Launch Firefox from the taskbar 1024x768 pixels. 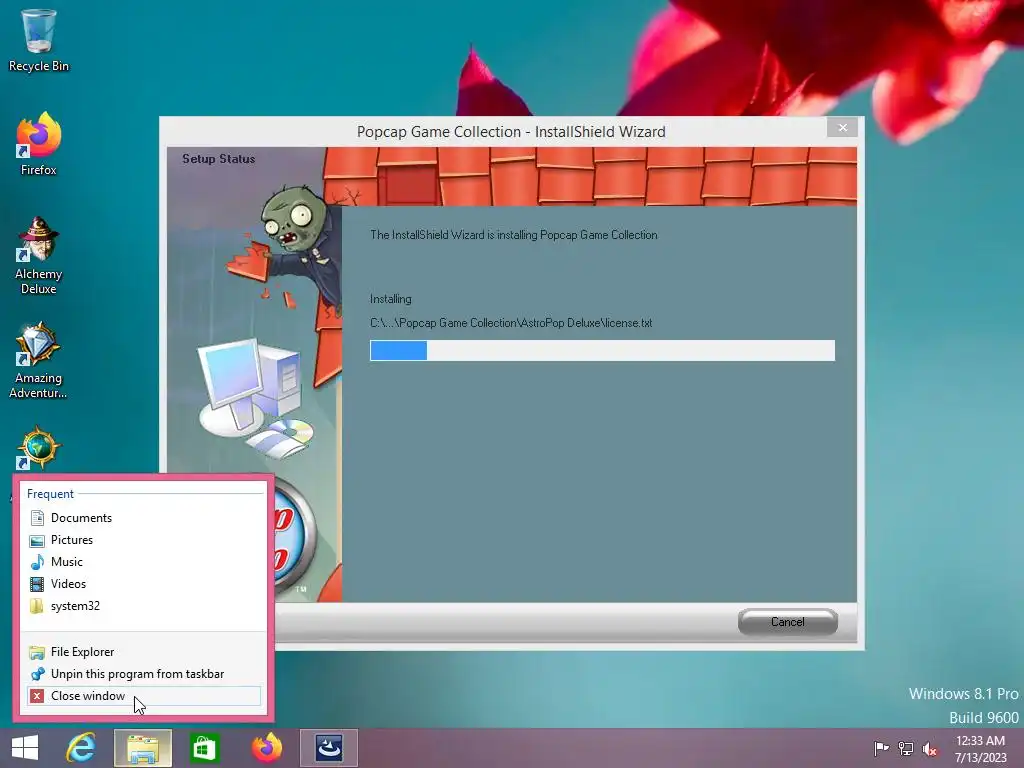pyautogui.click(x=266, y=748)
